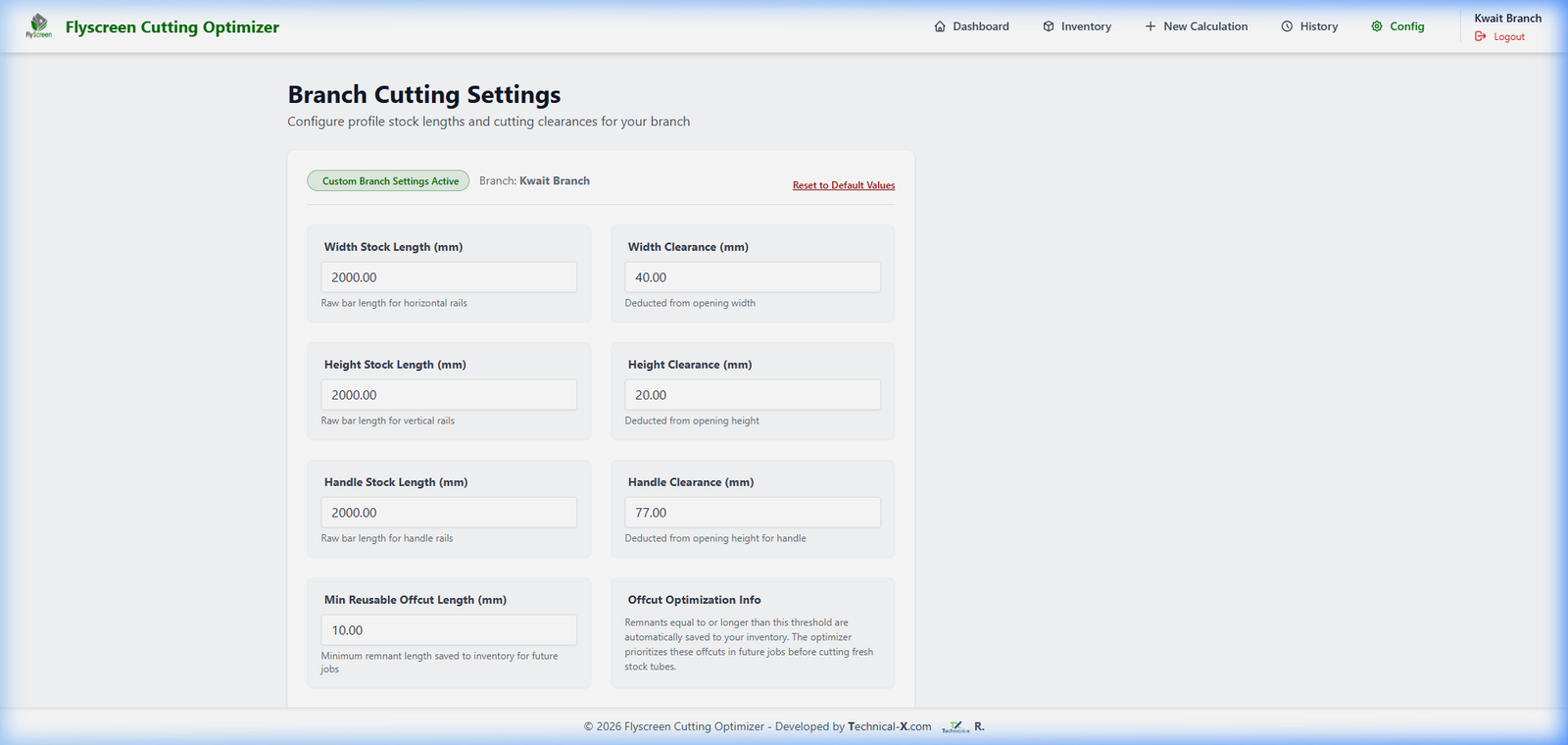Click text 'Raw bar length for horizontal rails'
1568x745 pixels.
coord(394,303)
